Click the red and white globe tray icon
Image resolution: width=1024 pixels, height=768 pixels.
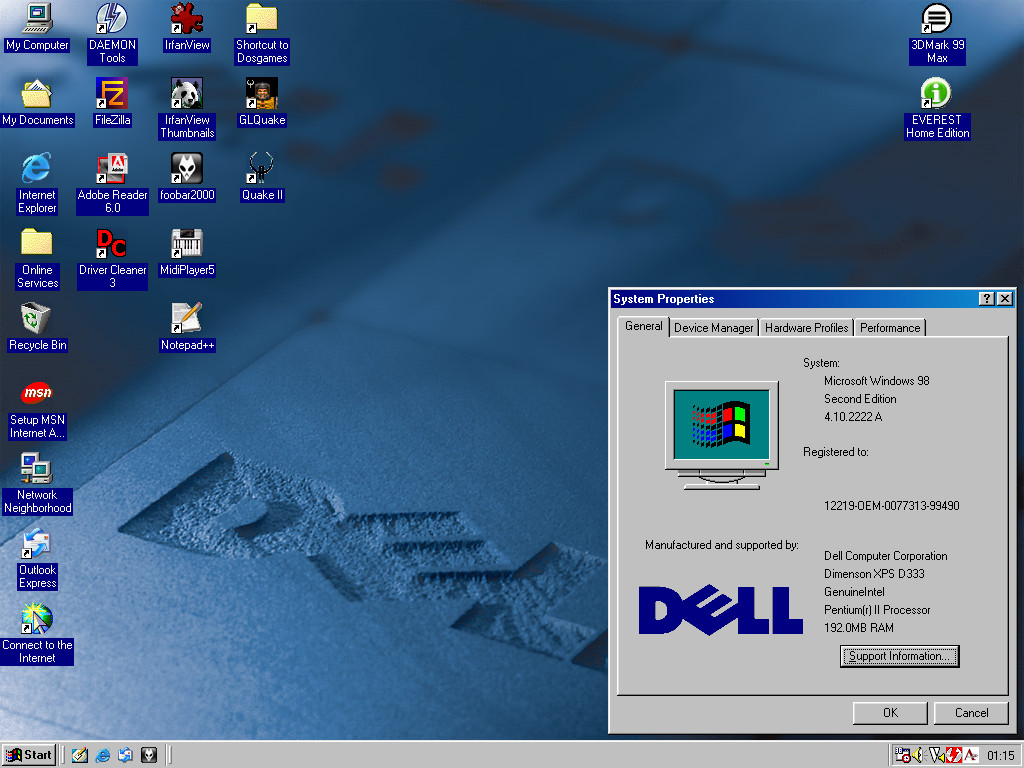(954, 755)
